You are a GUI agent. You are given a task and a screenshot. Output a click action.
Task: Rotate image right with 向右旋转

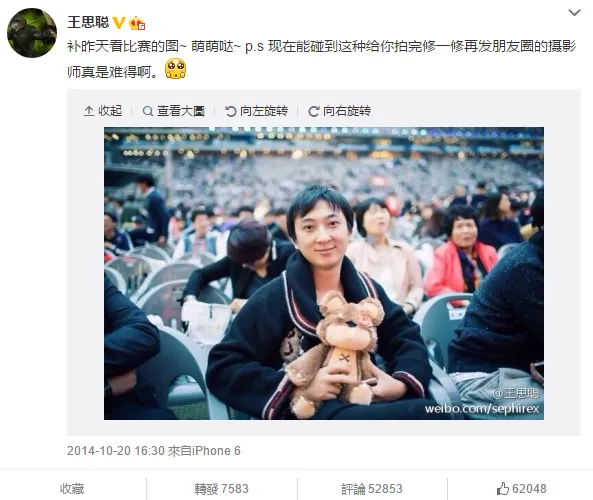point(339,111)
